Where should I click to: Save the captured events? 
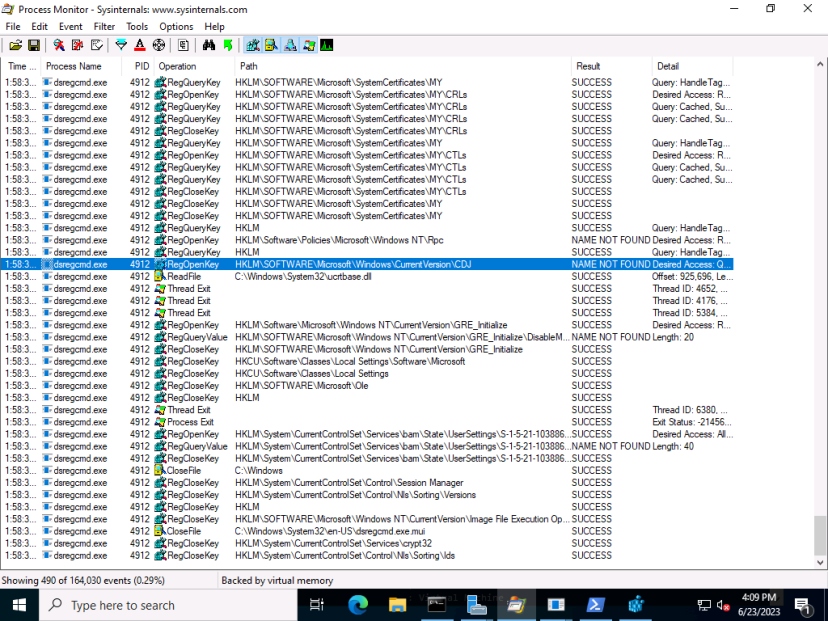pos(35,45)
